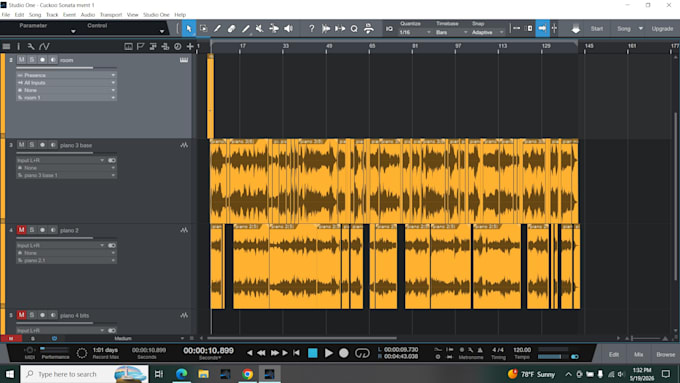This screenshot has width=680, height=383.
Task: Click bar 65 on the timeline ruler
Action: pyautogui.click(x=372, y=46)
